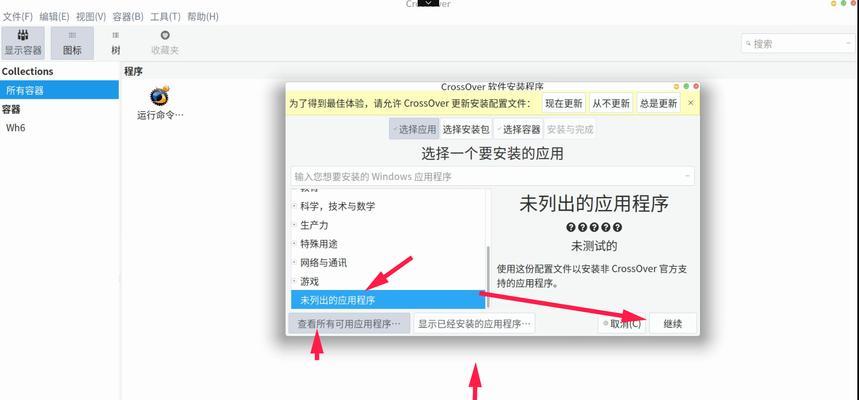The width and height of the screenshot is (859, 400).
Task: Open the View (视图) menu
Action: pyautogui.click(x=91, y=16)
